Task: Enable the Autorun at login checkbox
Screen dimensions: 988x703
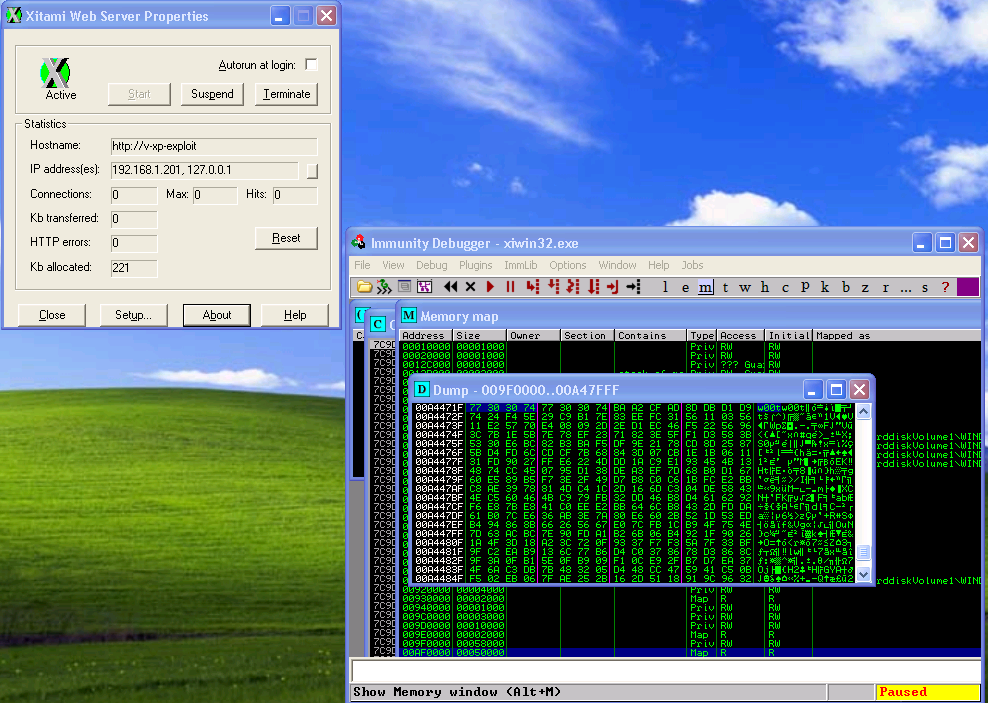Action: [x=311, y=65]
